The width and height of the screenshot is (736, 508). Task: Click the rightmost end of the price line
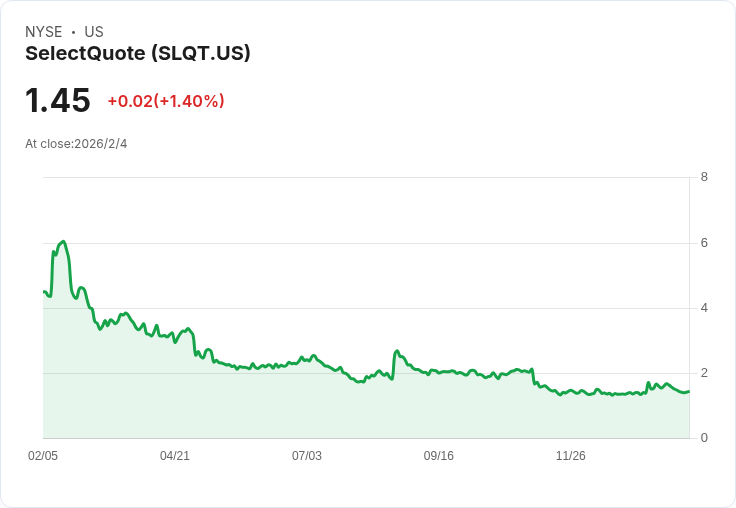(689, 391)
